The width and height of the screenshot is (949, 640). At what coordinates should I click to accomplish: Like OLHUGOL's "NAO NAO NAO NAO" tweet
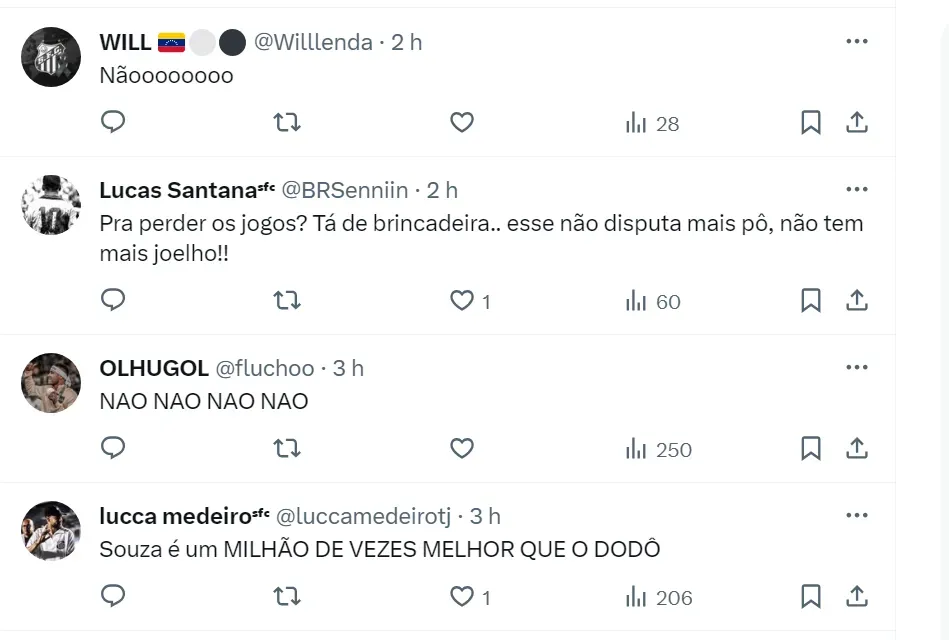pos(461,449)
